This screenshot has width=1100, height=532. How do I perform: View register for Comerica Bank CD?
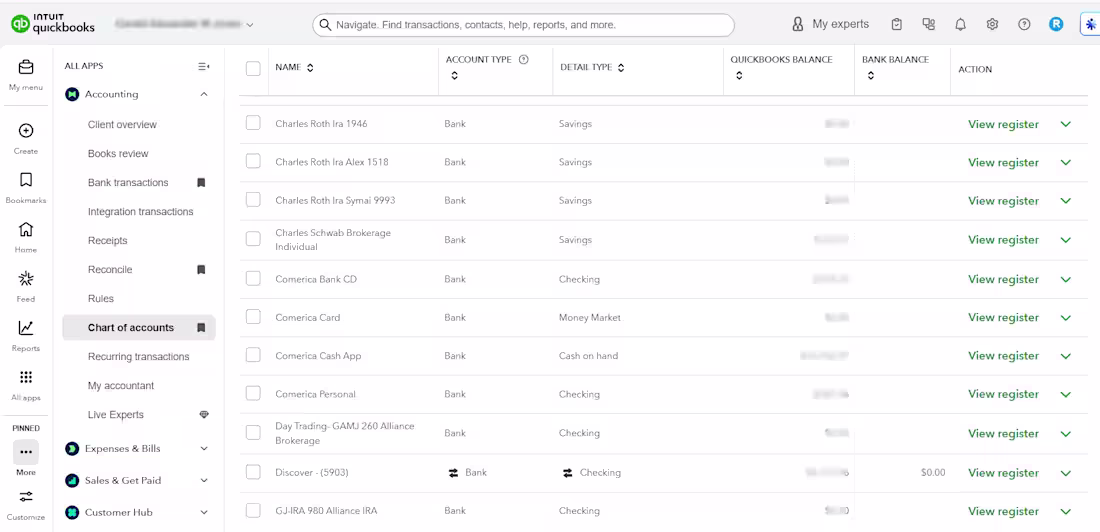click(1003, 279)
